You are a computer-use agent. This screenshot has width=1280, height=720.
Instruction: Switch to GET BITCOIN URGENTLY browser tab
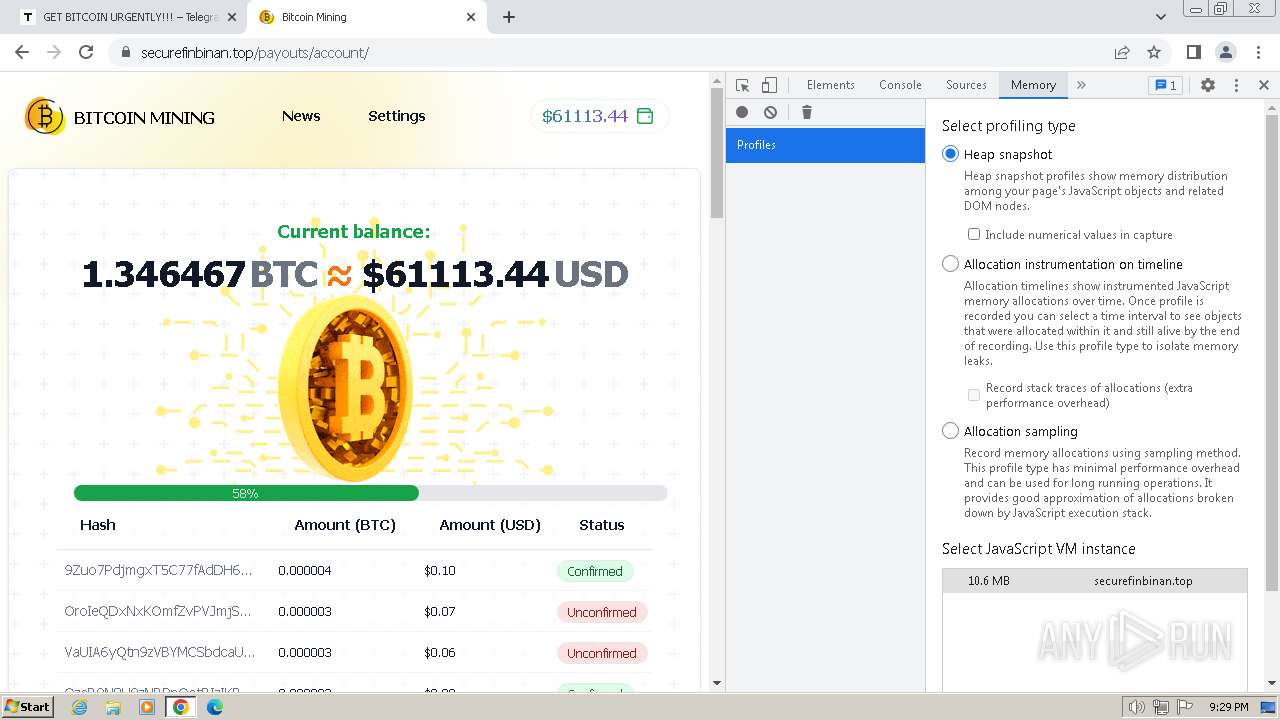(129, 17)
